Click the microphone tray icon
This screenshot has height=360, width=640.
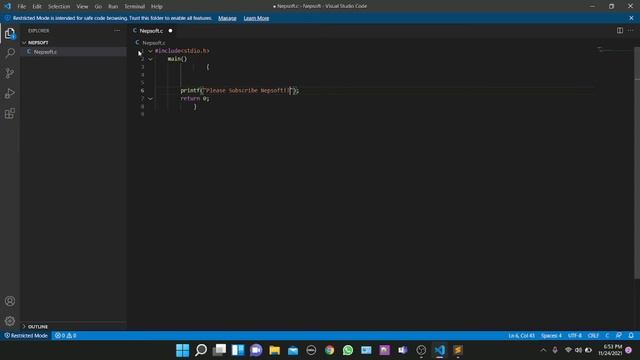555,350
